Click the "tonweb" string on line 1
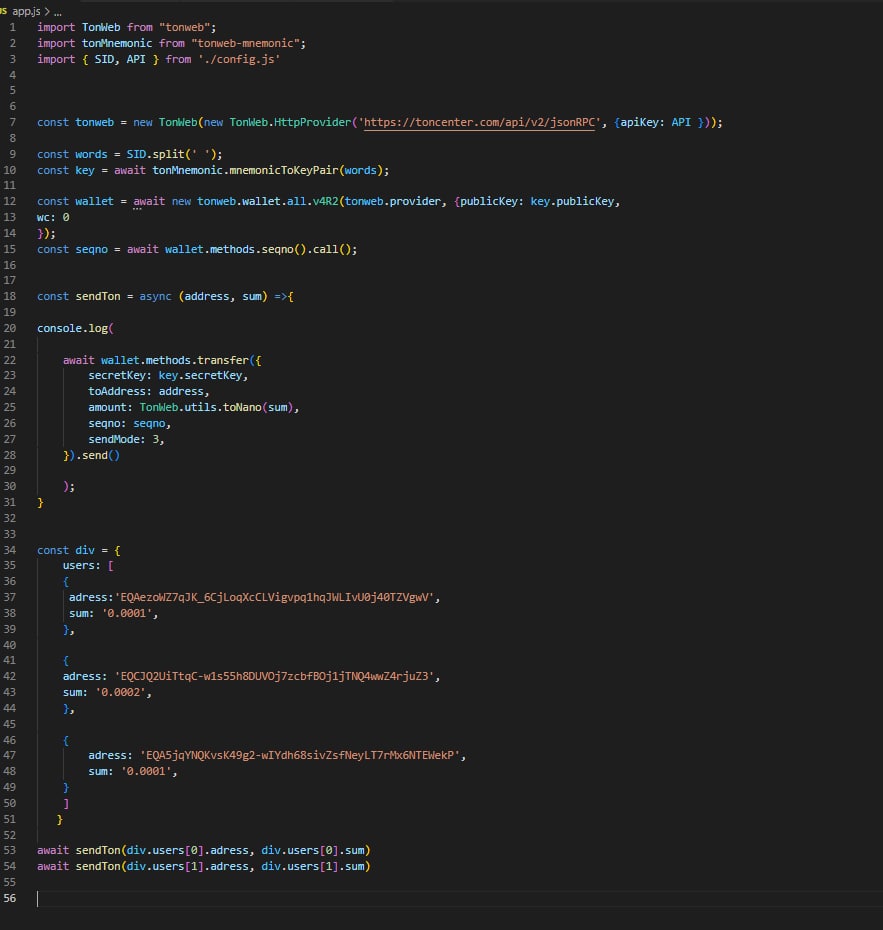The height and width of the screenshot is (930, 883). coord(187,27)
